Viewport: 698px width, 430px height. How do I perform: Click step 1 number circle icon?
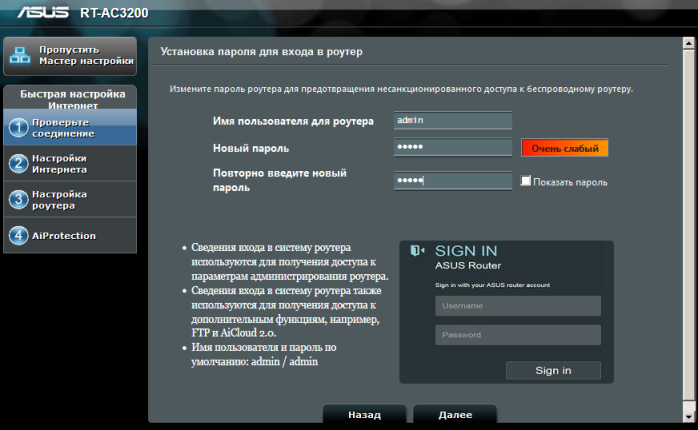coord(19,128)
